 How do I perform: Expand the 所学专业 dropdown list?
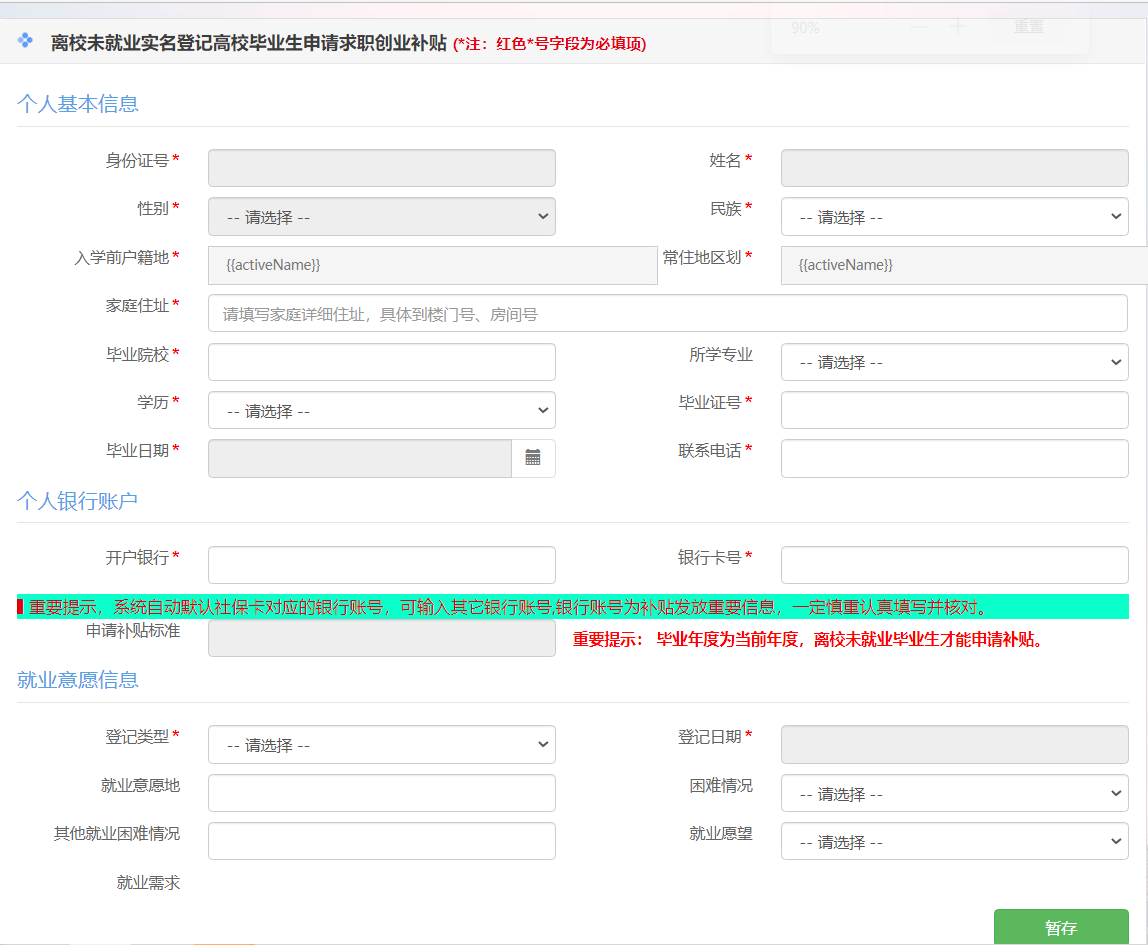point(954,362)
